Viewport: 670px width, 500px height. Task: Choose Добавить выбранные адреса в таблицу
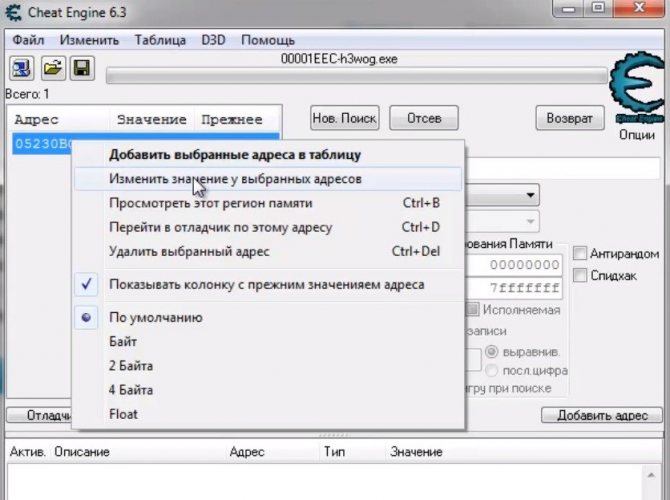268,155
